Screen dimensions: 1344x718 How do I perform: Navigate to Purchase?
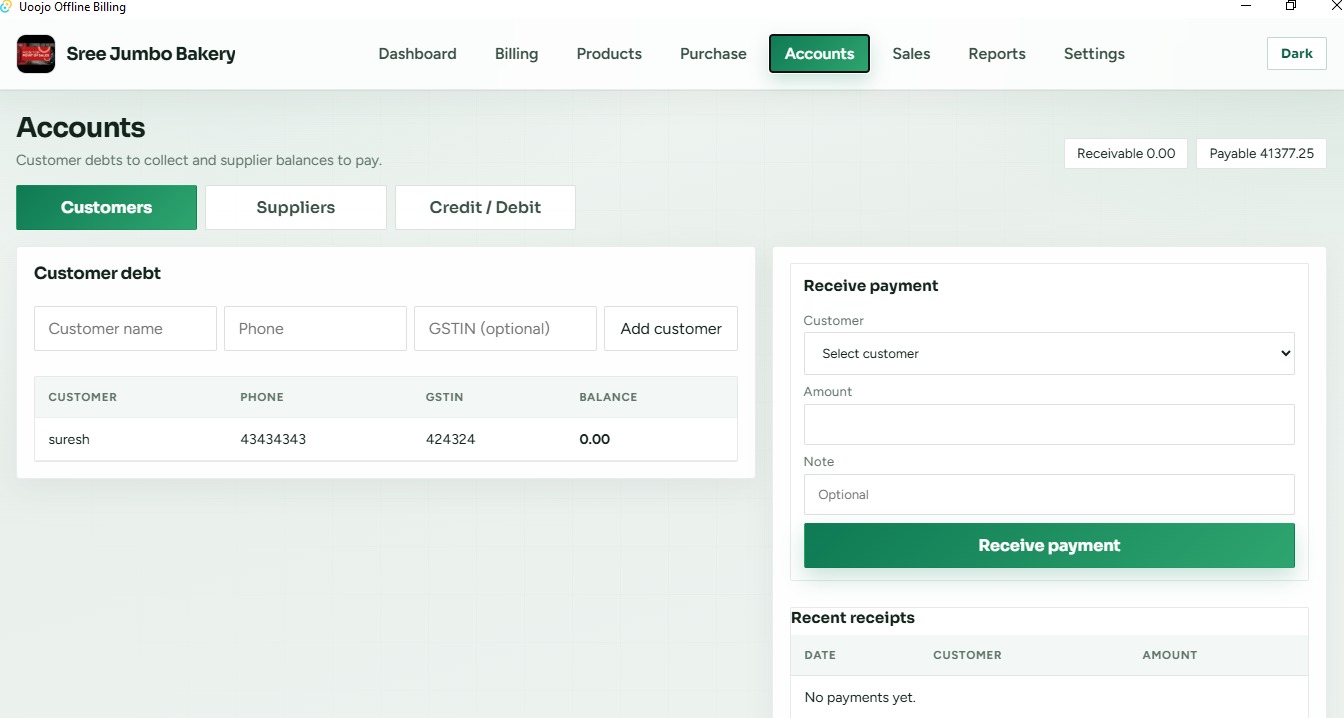[713, 54]
